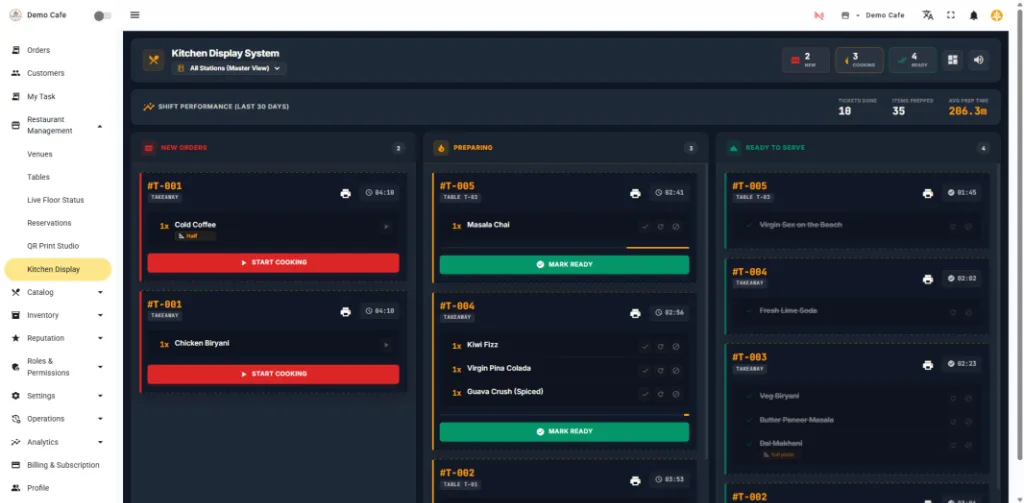Click the redo icon for Virgin Pina Colada
This screenshot has width=1024, height=503.
[660, 370]
